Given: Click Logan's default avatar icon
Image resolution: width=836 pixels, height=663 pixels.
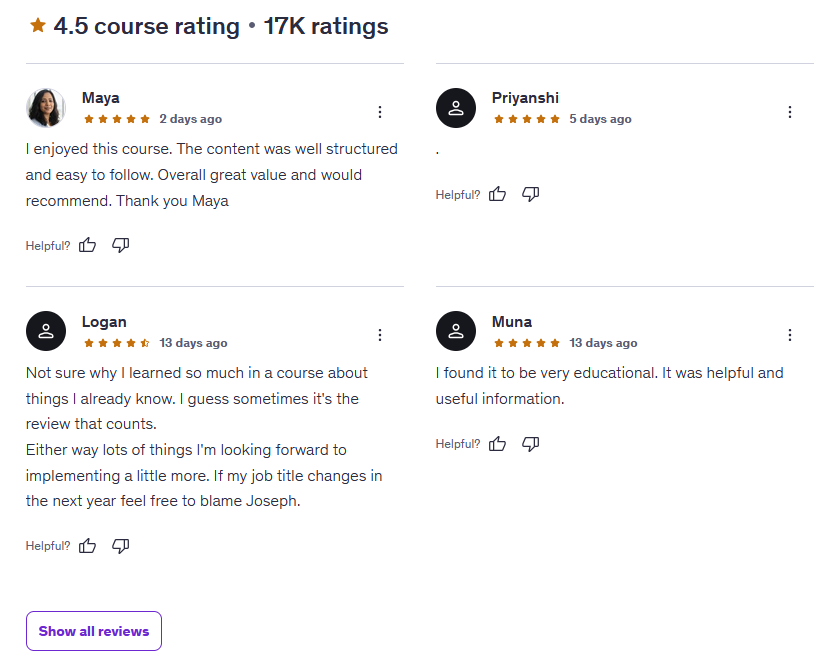Looking at the screenshot, I should click(x=46, y=331).
